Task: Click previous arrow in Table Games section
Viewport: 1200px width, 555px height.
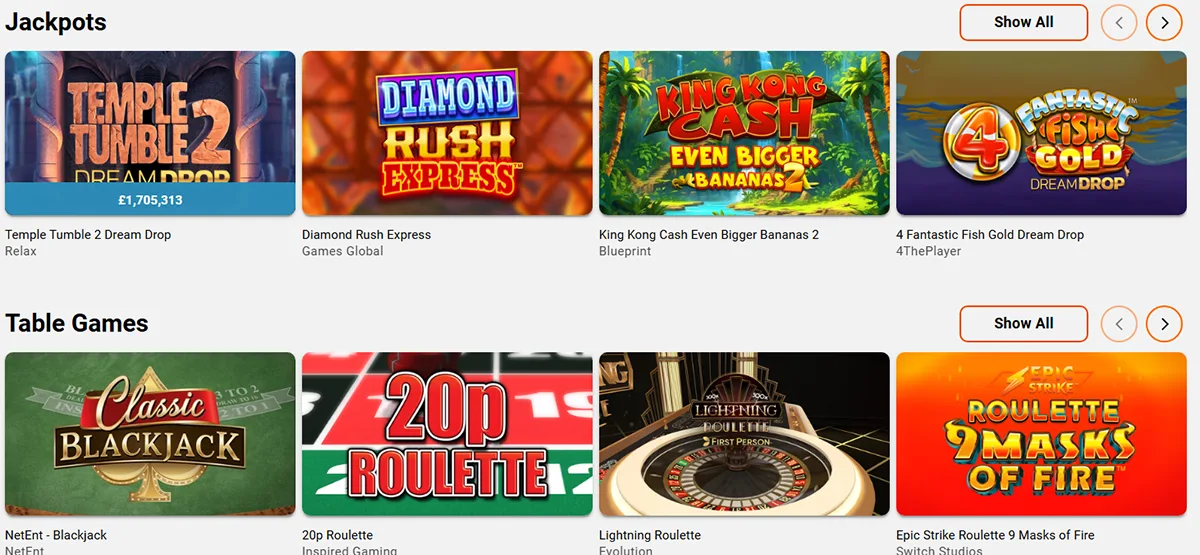Action: pyautogui.click(x=1119, y=323)
